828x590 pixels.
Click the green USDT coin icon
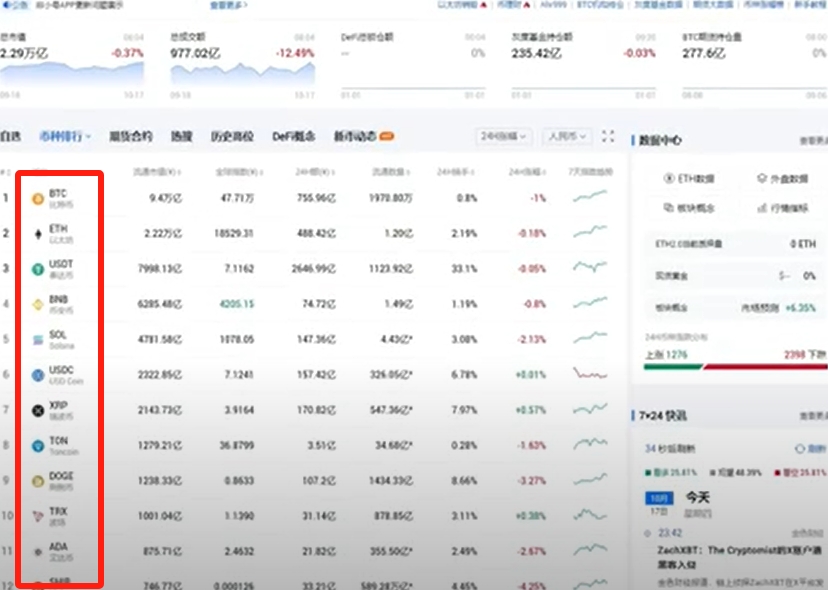37,269
